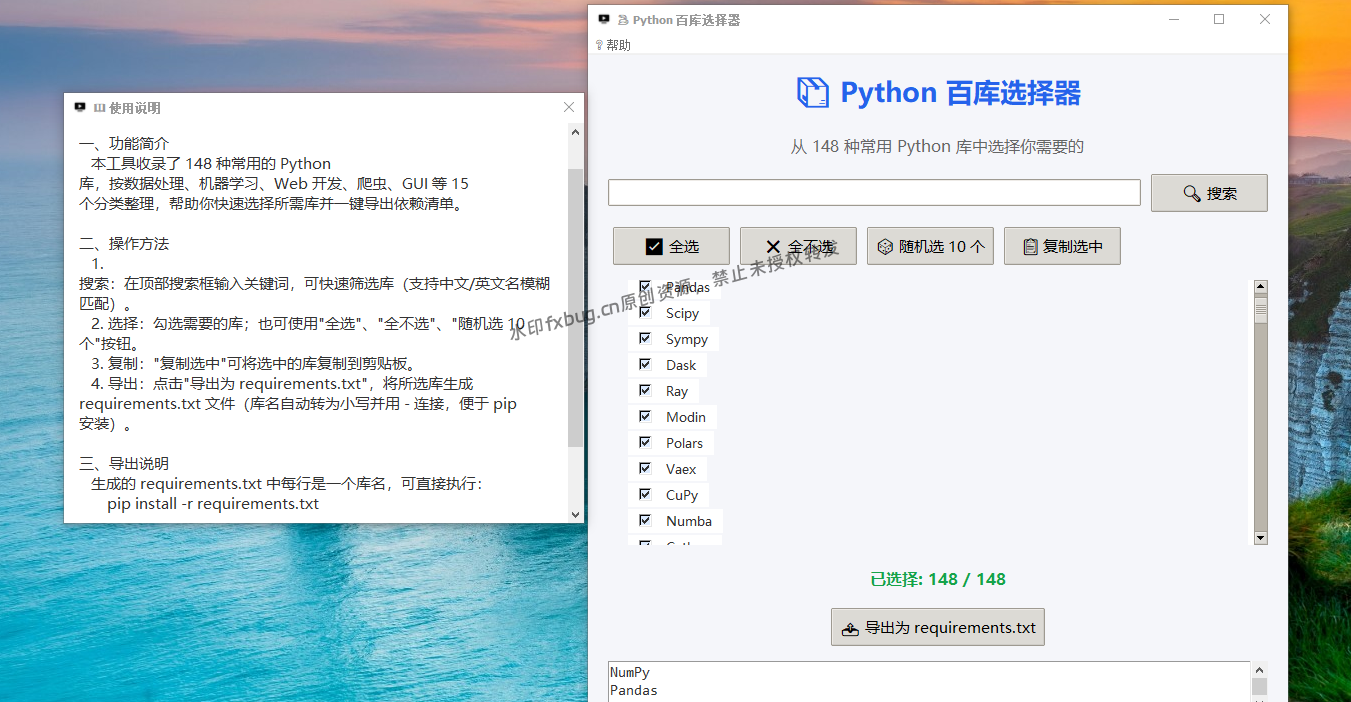Click the 搜索 search button
The width and height of the screenshot is (1351, 702).
point(1209,193)
